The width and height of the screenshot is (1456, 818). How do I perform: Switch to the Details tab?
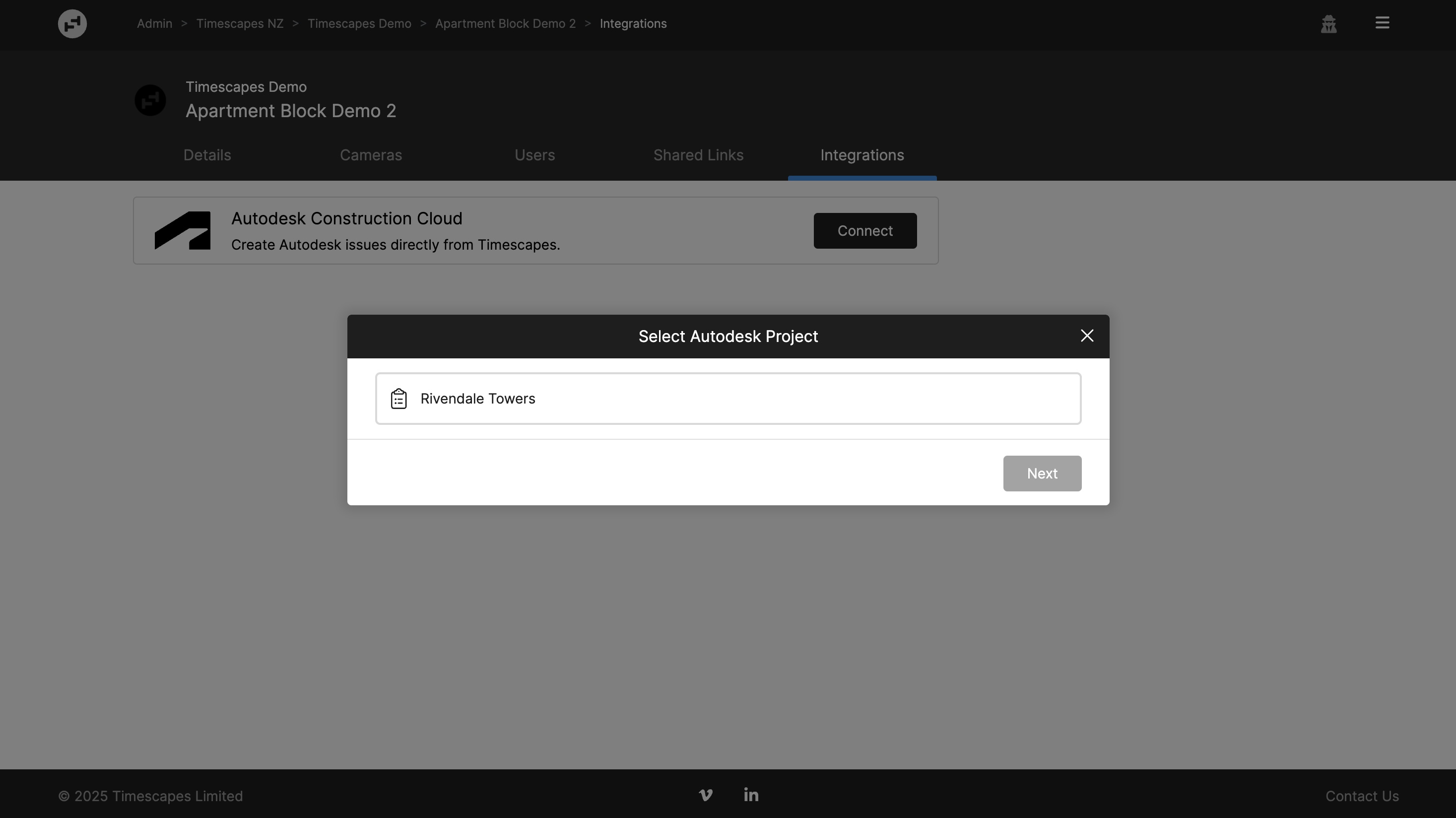pos(207,155)
